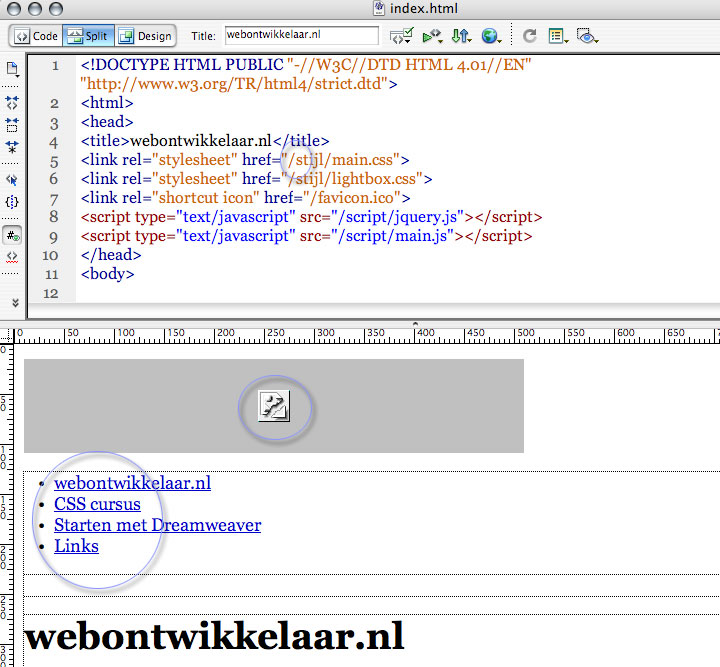The width and height of the screenshot is (720, 667).
Task: Click the index.html document icon in the title bar
Action: [379, 8]
